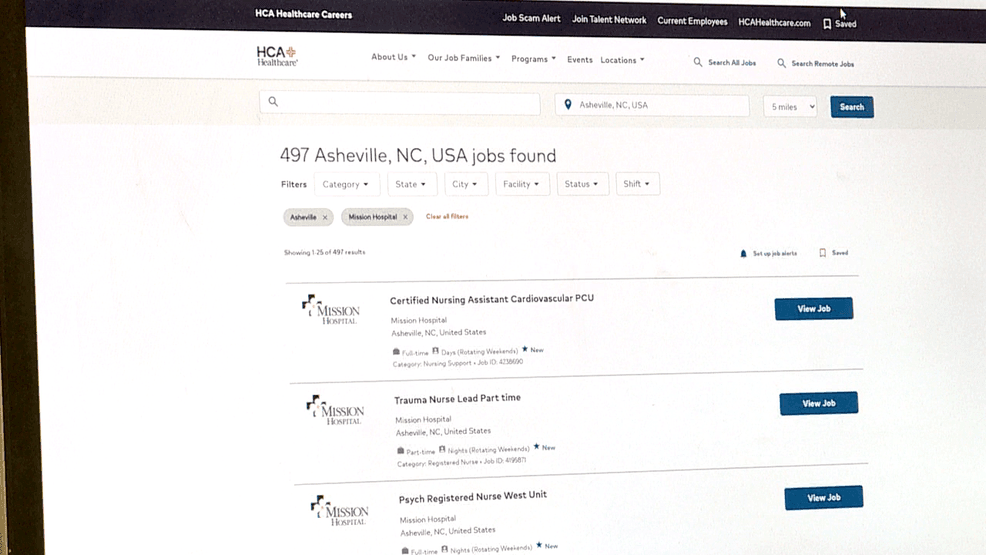Click the Join Talent Network link

(x=609, y=19)
